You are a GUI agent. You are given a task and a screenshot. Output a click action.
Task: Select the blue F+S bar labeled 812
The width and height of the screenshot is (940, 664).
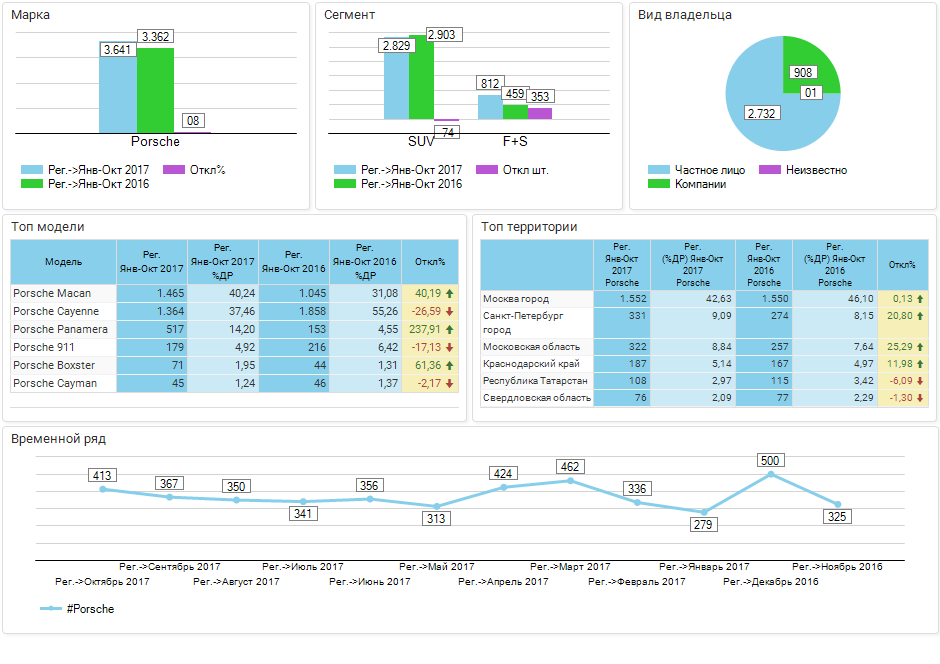(490, 107)
